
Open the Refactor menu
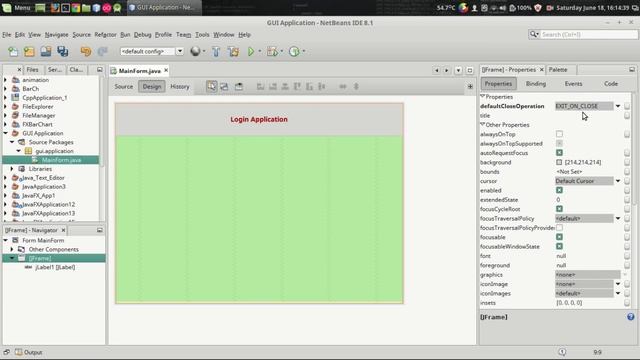coord(105,35)
